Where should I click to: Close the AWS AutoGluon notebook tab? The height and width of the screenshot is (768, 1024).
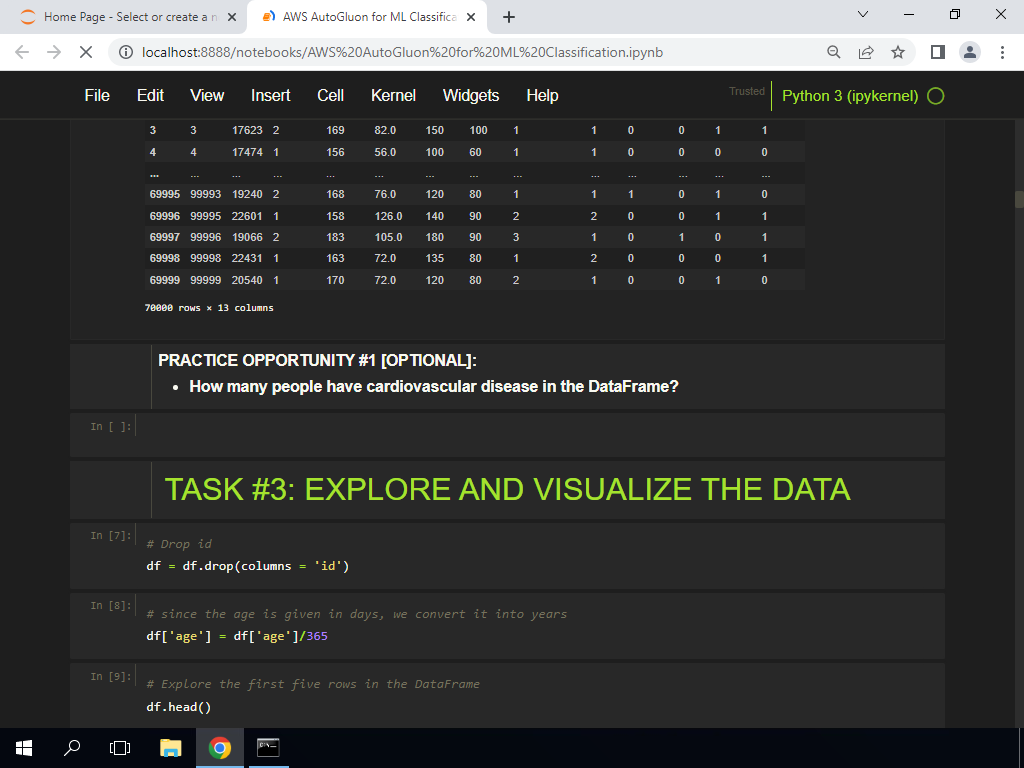click(x=471, y=17)
